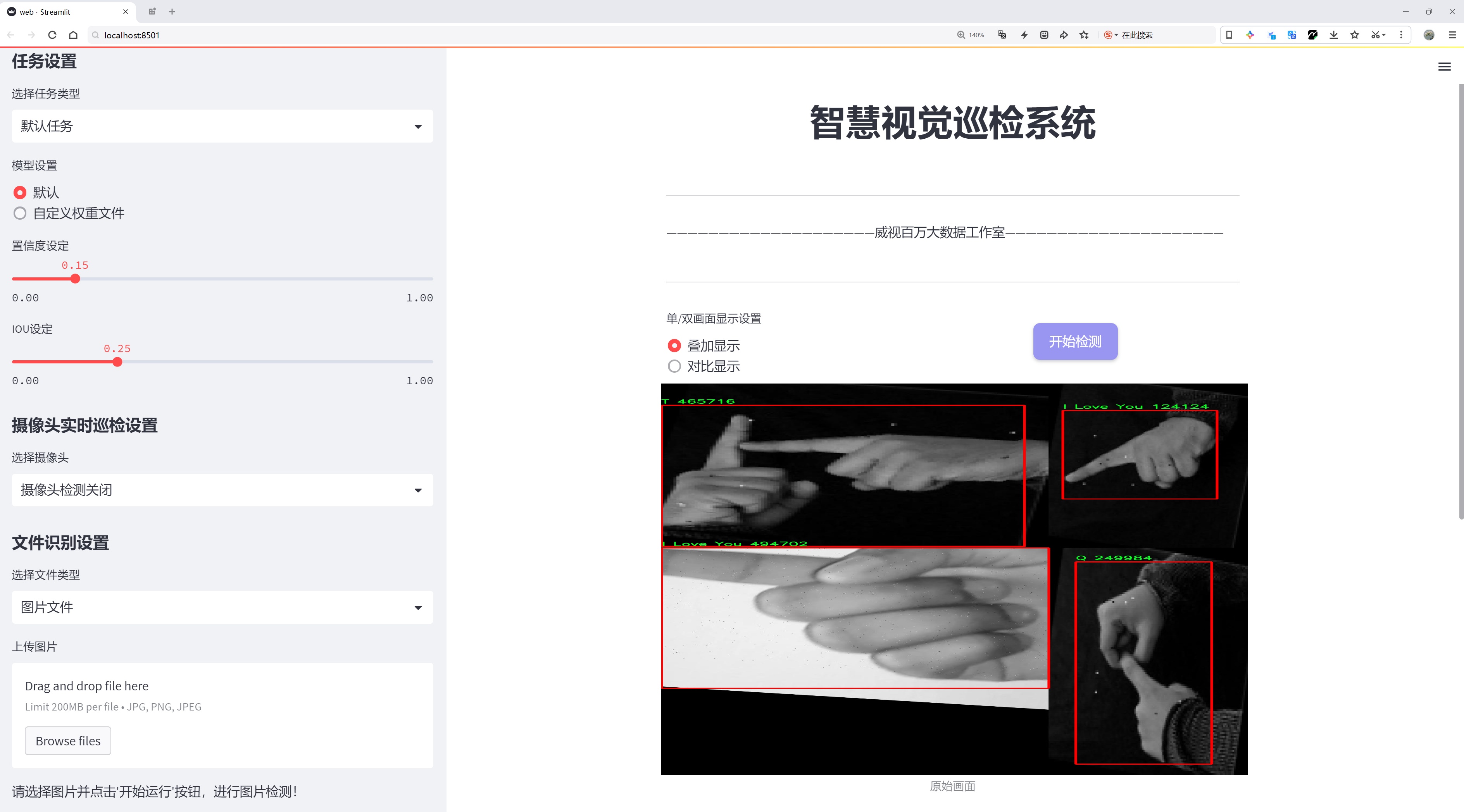The width and height of the screenshot is (1464, 812).
Task: Expand the 图片文件 file type dropdown
Action: pyautogui.click(x=222, y=607)
